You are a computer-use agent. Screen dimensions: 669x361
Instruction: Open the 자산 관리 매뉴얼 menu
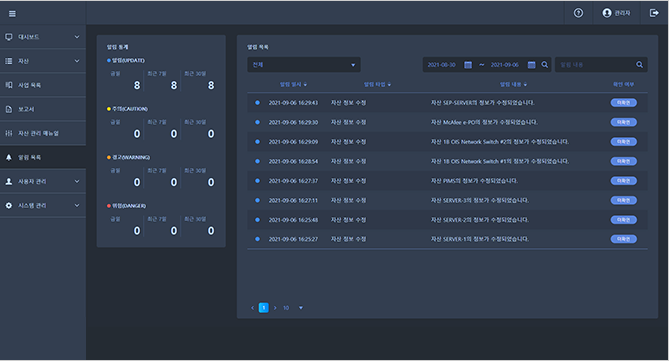click(x=43, y=133)
